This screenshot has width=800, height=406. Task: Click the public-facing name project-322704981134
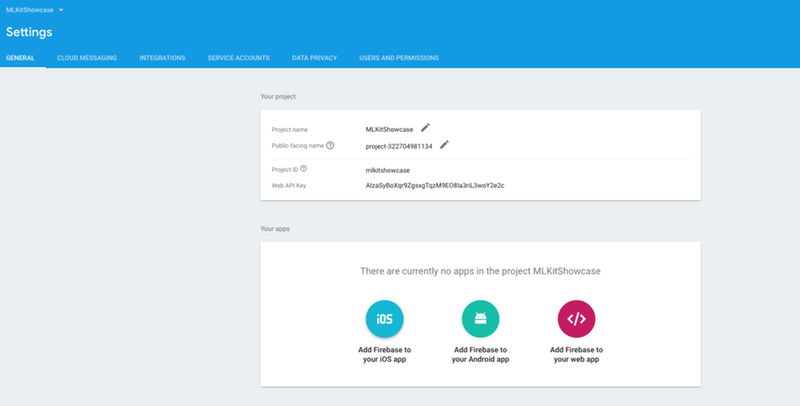(399, 146)
